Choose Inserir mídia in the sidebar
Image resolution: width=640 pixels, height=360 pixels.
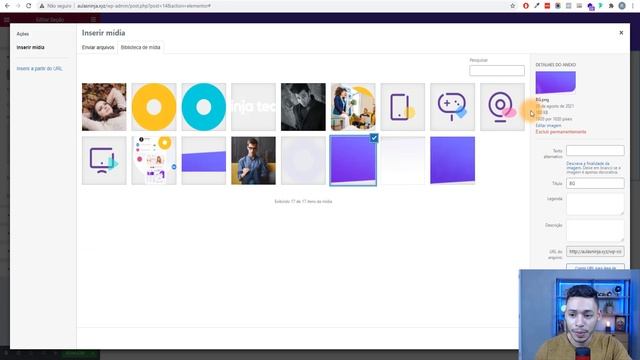coord(31,47)
